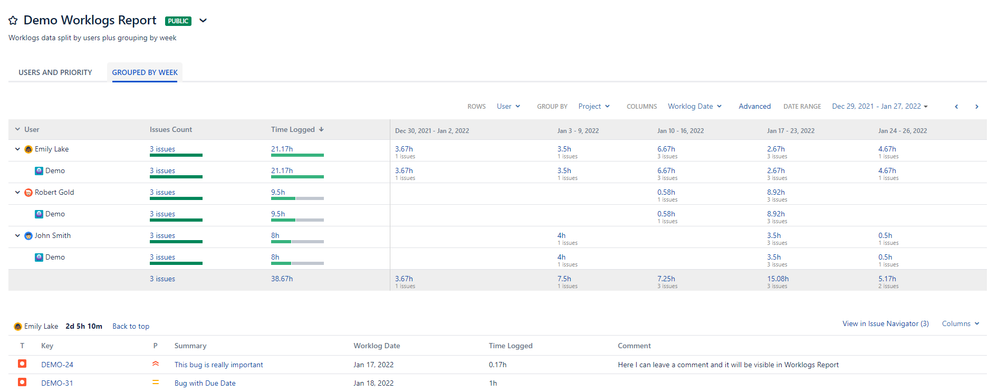Open View in Issue Navigator (3)
The height and width of the screenshot is (390, 998).
pos(885,324)
